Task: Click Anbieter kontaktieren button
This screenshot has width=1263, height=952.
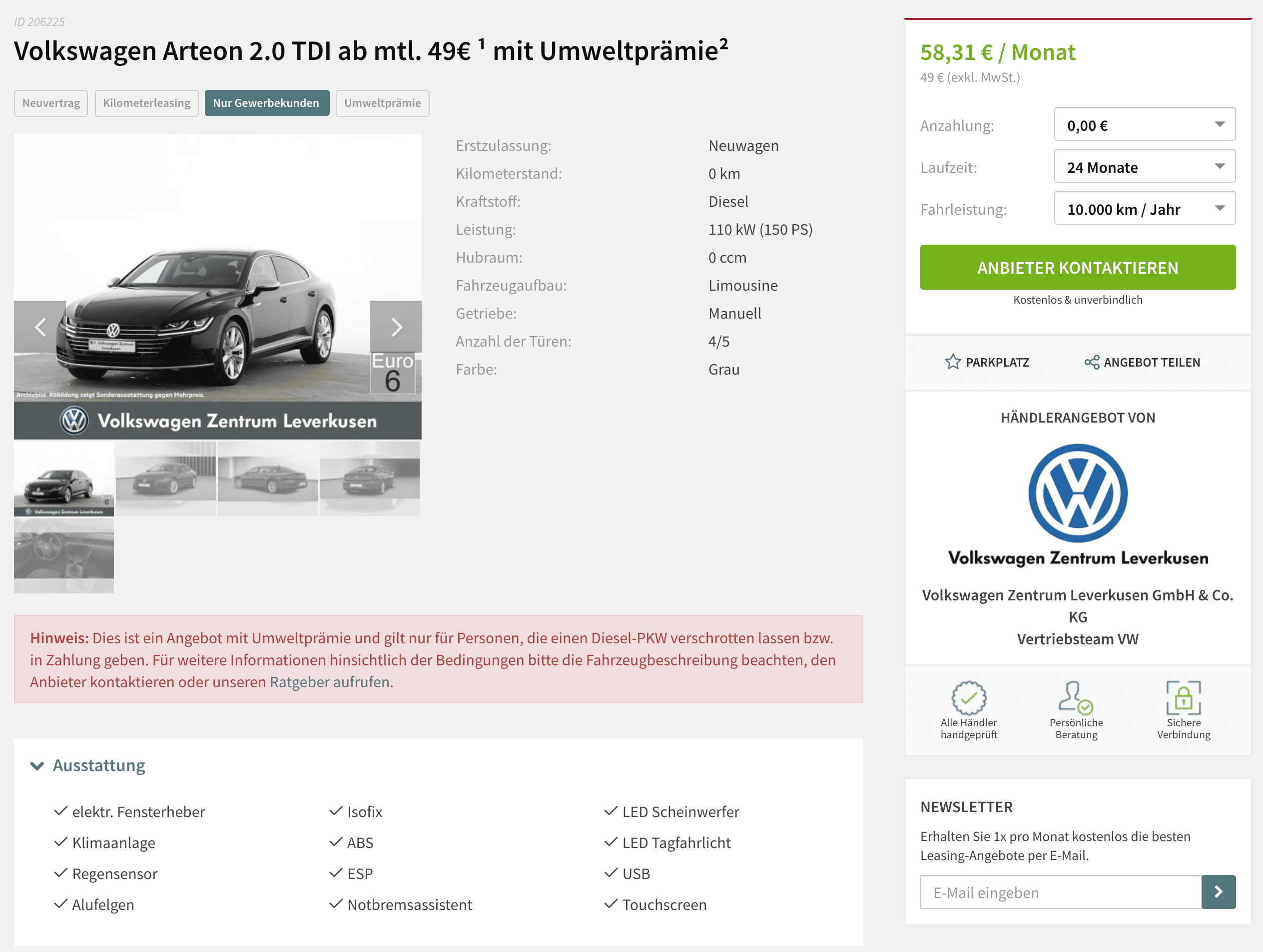Action: pos(1078,267)
